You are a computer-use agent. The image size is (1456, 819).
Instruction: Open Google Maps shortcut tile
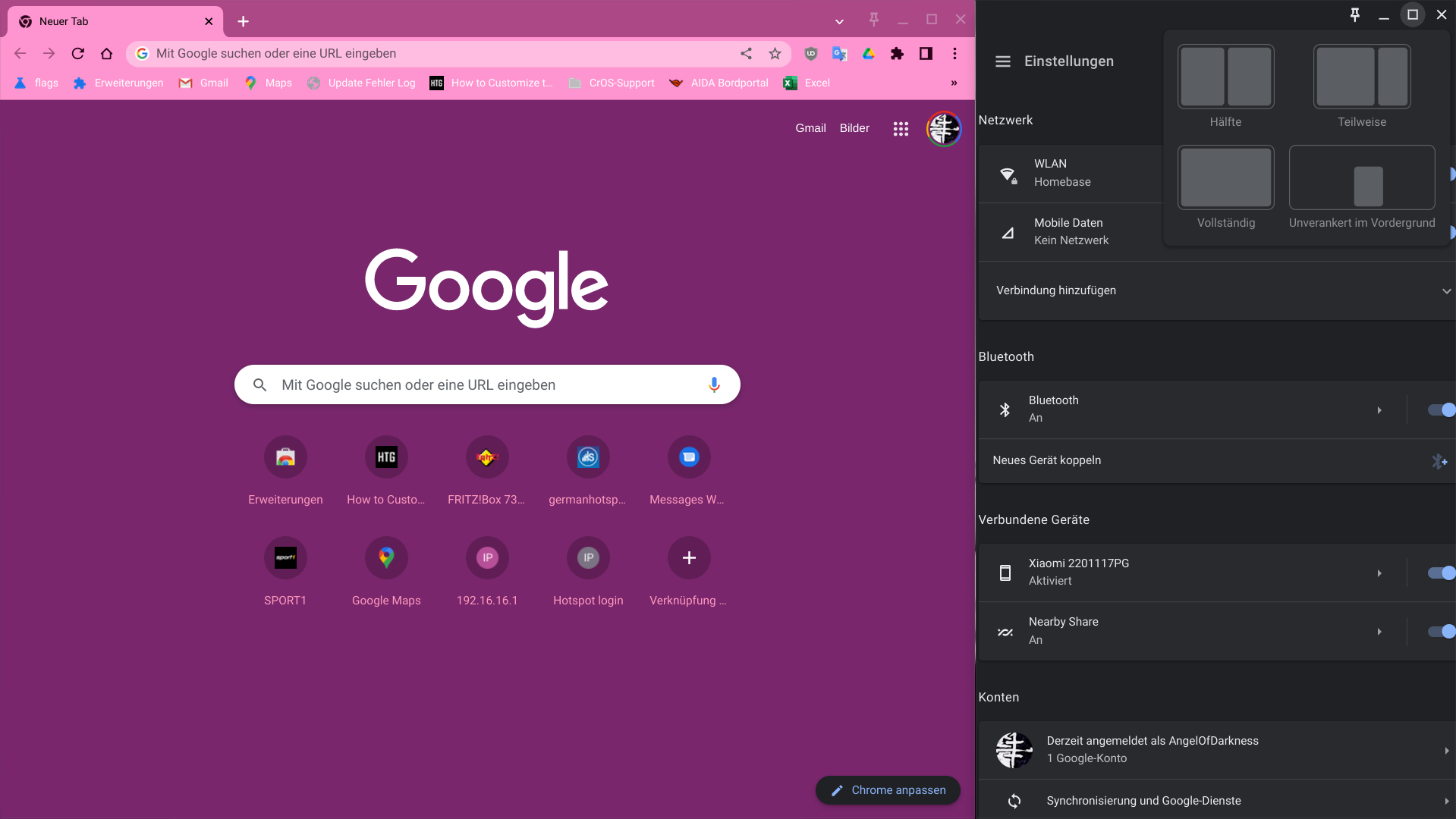click(386, 559)
